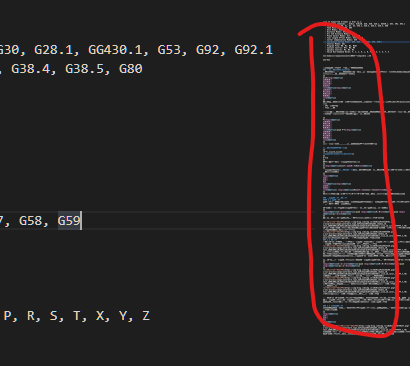Click G38.4 in the second line

(x=30, y=69)
